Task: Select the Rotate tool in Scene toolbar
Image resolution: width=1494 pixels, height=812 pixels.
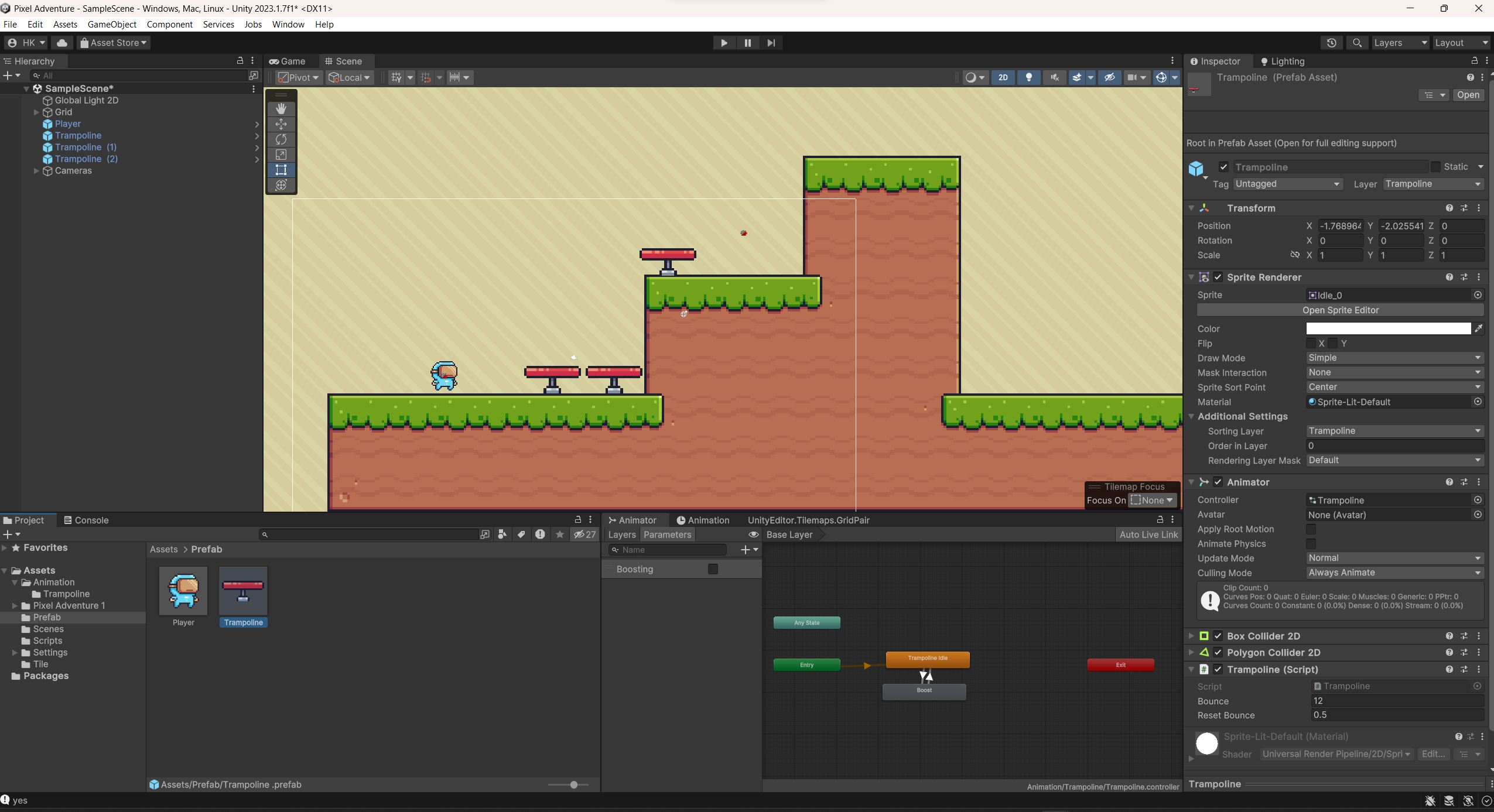Action: point(281,139)
